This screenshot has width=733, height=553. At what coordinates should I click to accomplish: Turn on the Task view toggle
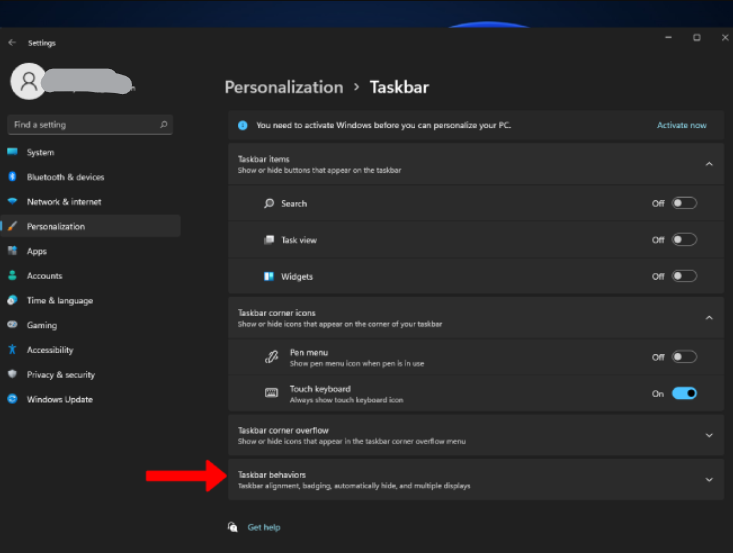[x=684, y=240]
